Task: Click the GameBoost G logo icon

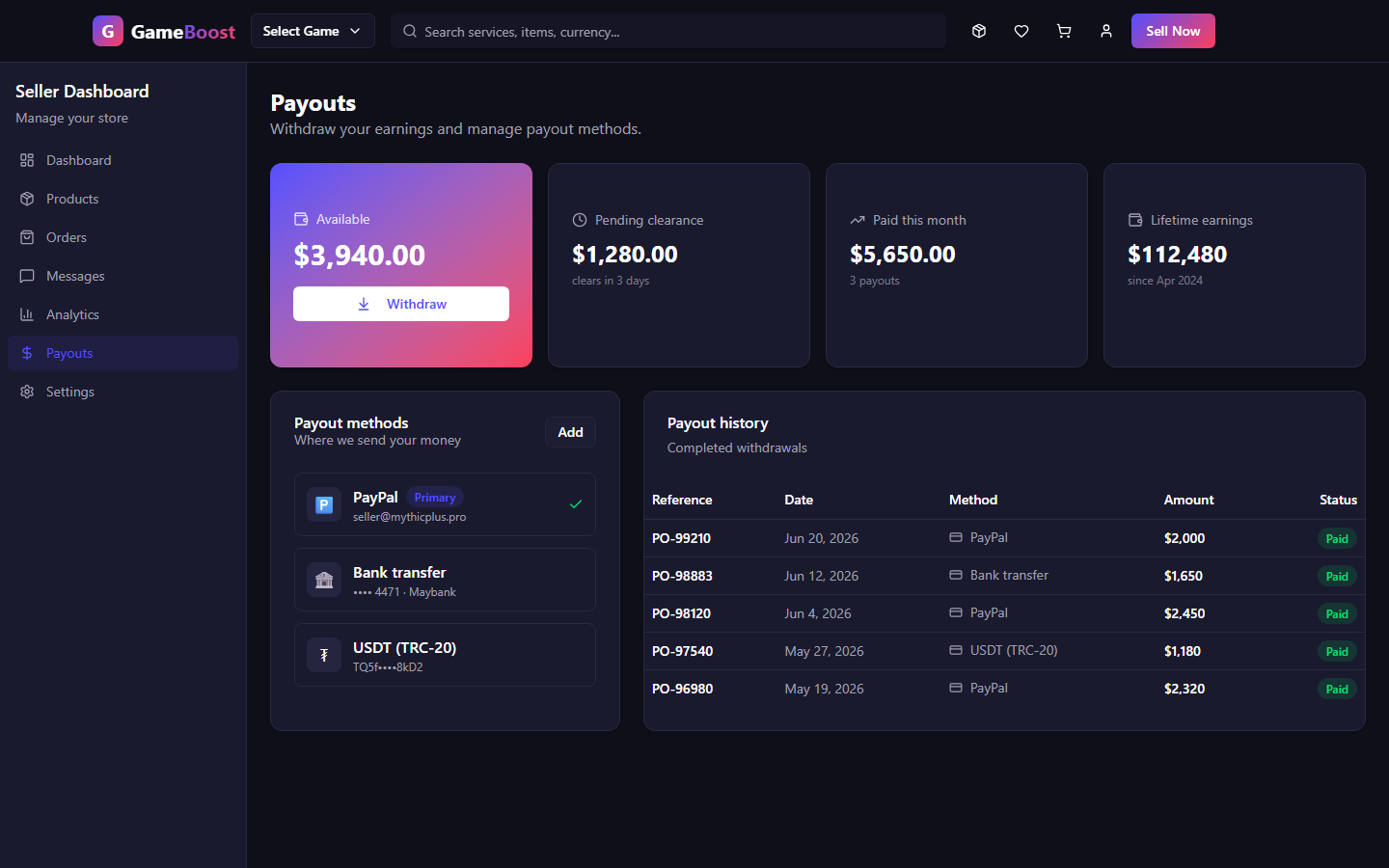Action: 108,31
